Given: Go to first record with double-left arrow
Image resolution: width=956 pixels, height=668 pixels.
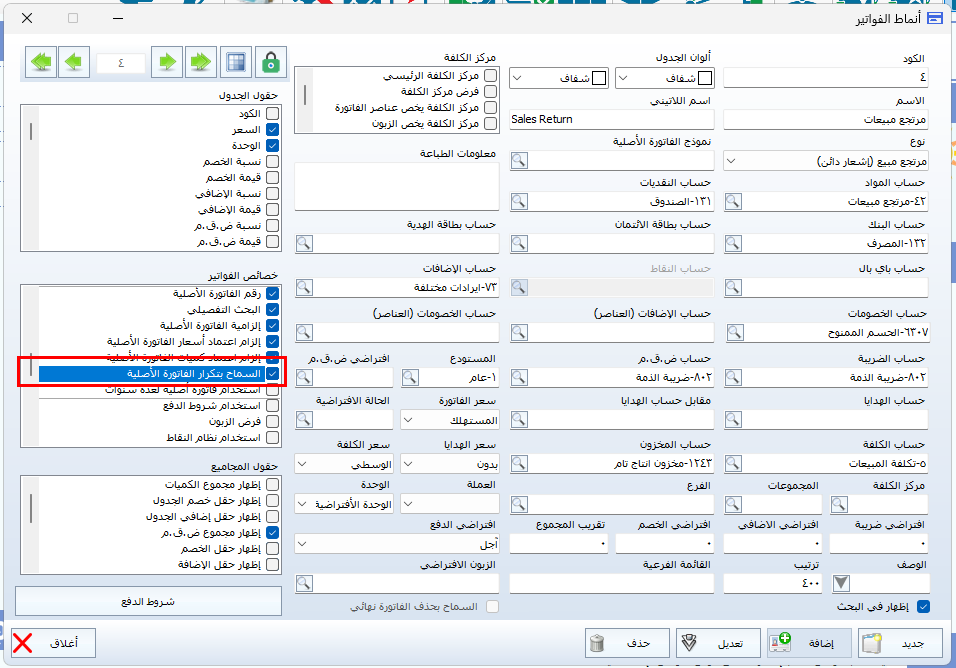Looking at the screenshot, I should (41, 62).
